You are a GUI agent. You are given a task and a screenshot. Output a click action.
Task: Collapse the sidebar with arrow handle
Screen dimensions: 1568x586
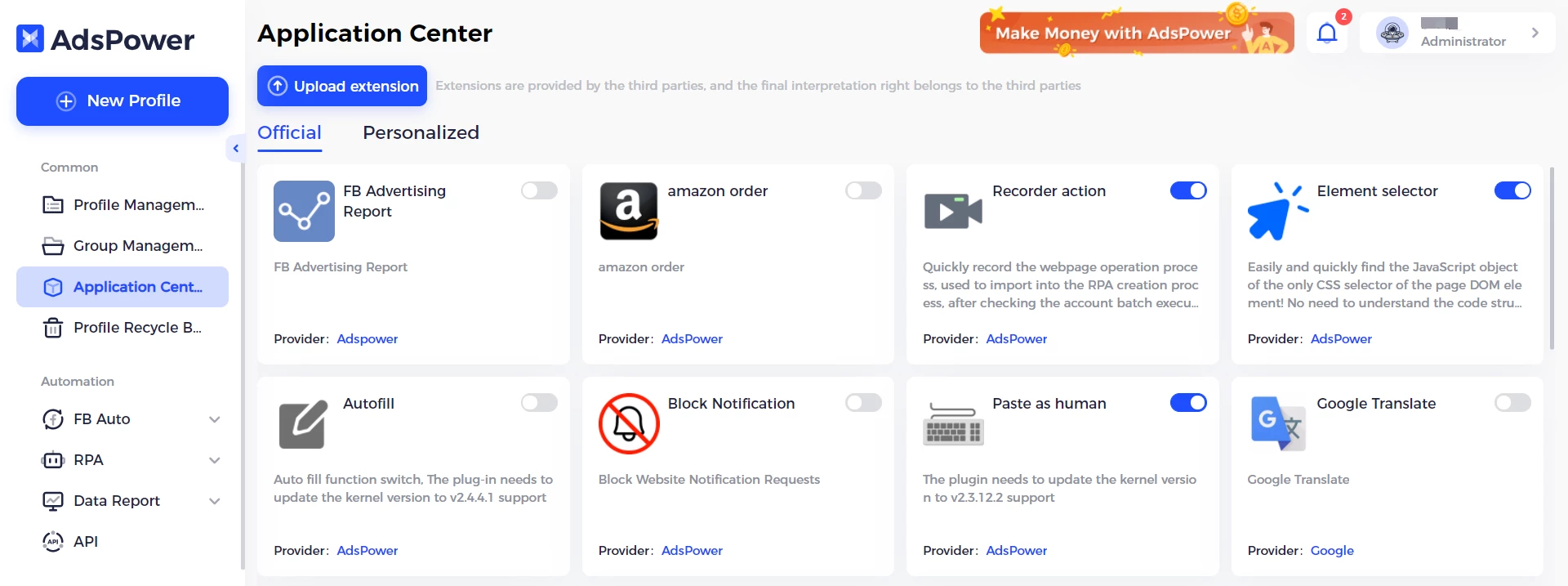tap(235, 148)
